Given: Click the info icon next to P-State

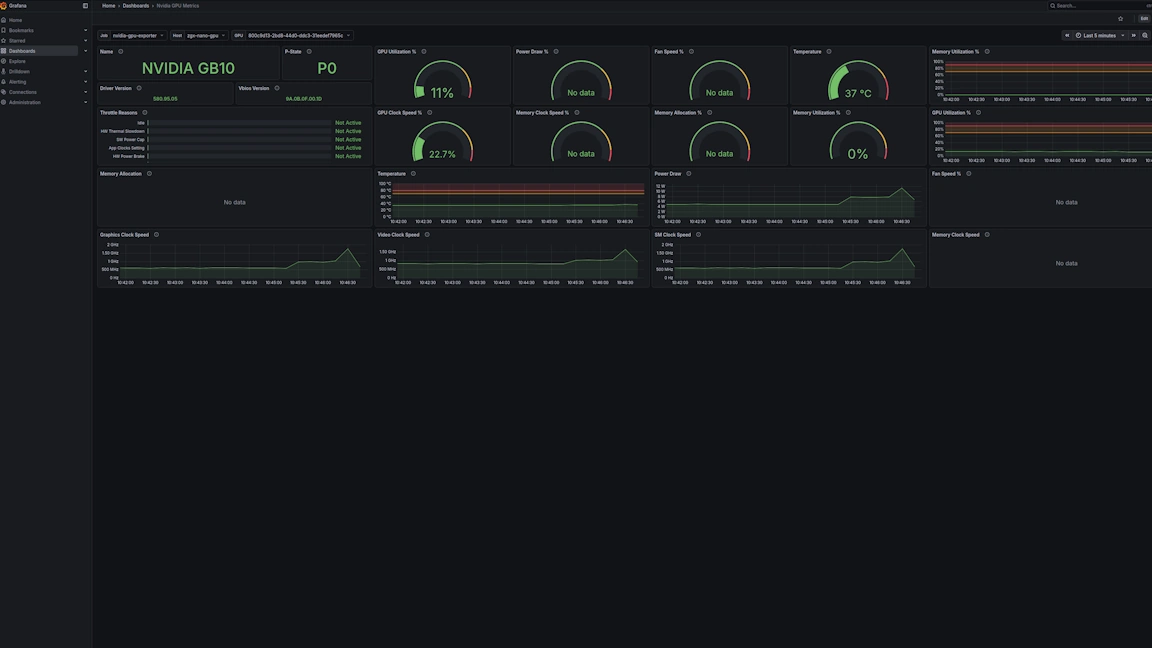Looking at the screenshot, I should (x=309, y=52).
